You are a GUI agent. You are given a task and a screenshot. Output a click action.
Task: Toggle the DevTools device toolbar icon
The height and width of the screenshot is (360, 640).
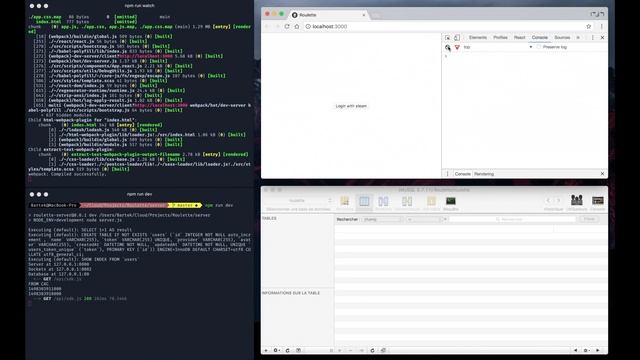tap(457, 38)
